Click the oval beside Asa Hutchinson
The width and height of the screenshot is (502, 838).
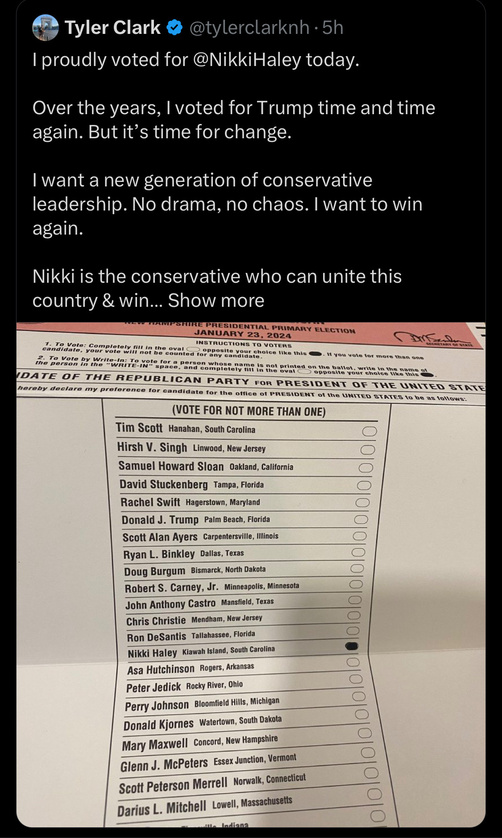(x=354, y=663)
